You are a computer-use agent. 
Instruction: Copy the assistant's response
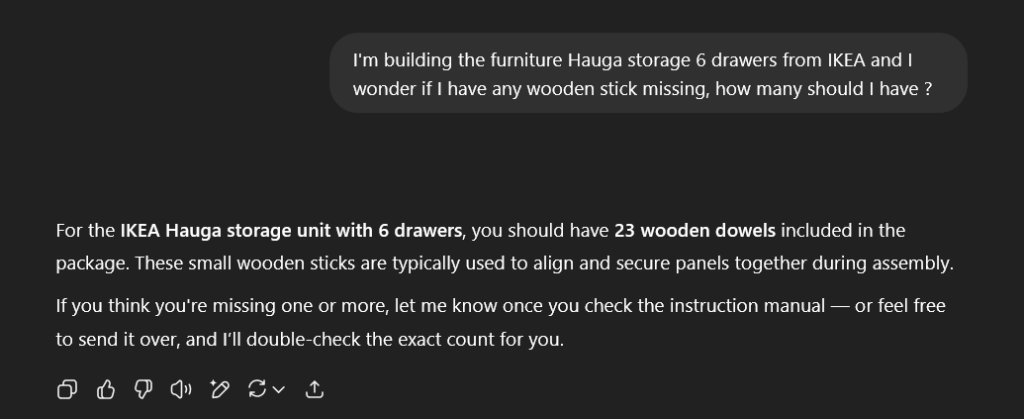[67, 389]
